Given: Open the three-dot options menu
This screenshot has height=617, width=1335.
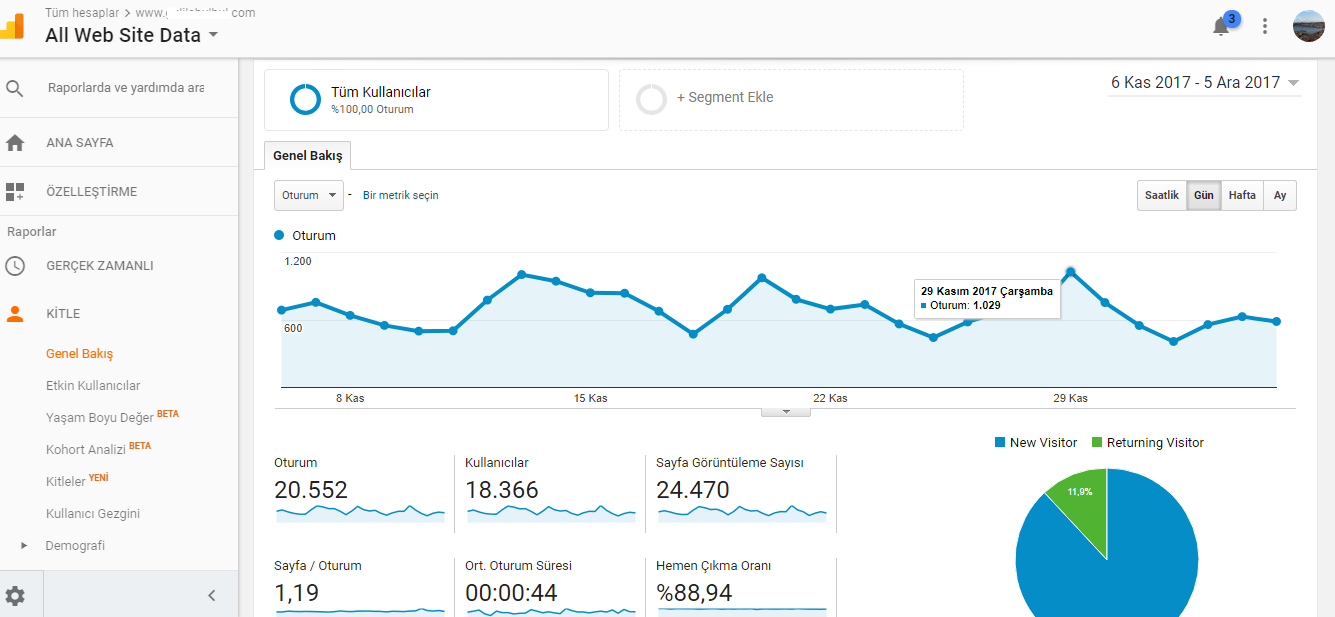Looking at the screenshot, I should pos(1265,27).
